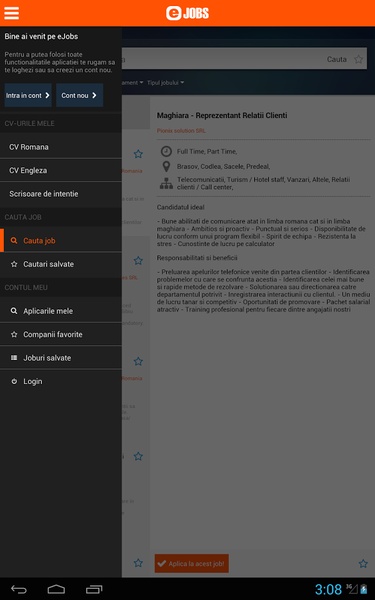Expand the Tipul jobului filter dropdown
The image size is (375, 600).
[x=165, y=83]
